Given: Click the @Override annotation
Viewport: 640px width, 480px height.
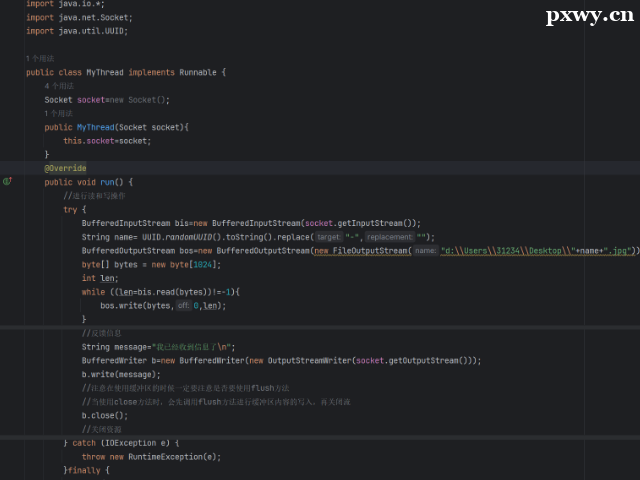Looking at the screenshot, I should (65, 168).
